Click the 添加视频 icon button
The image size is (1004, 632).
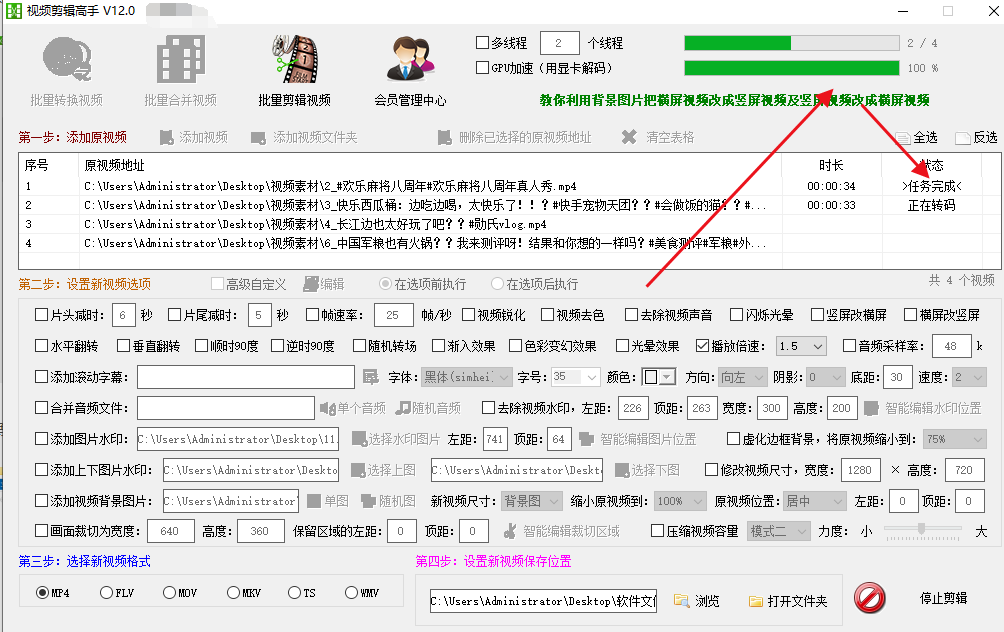click(x=166, y=138)
